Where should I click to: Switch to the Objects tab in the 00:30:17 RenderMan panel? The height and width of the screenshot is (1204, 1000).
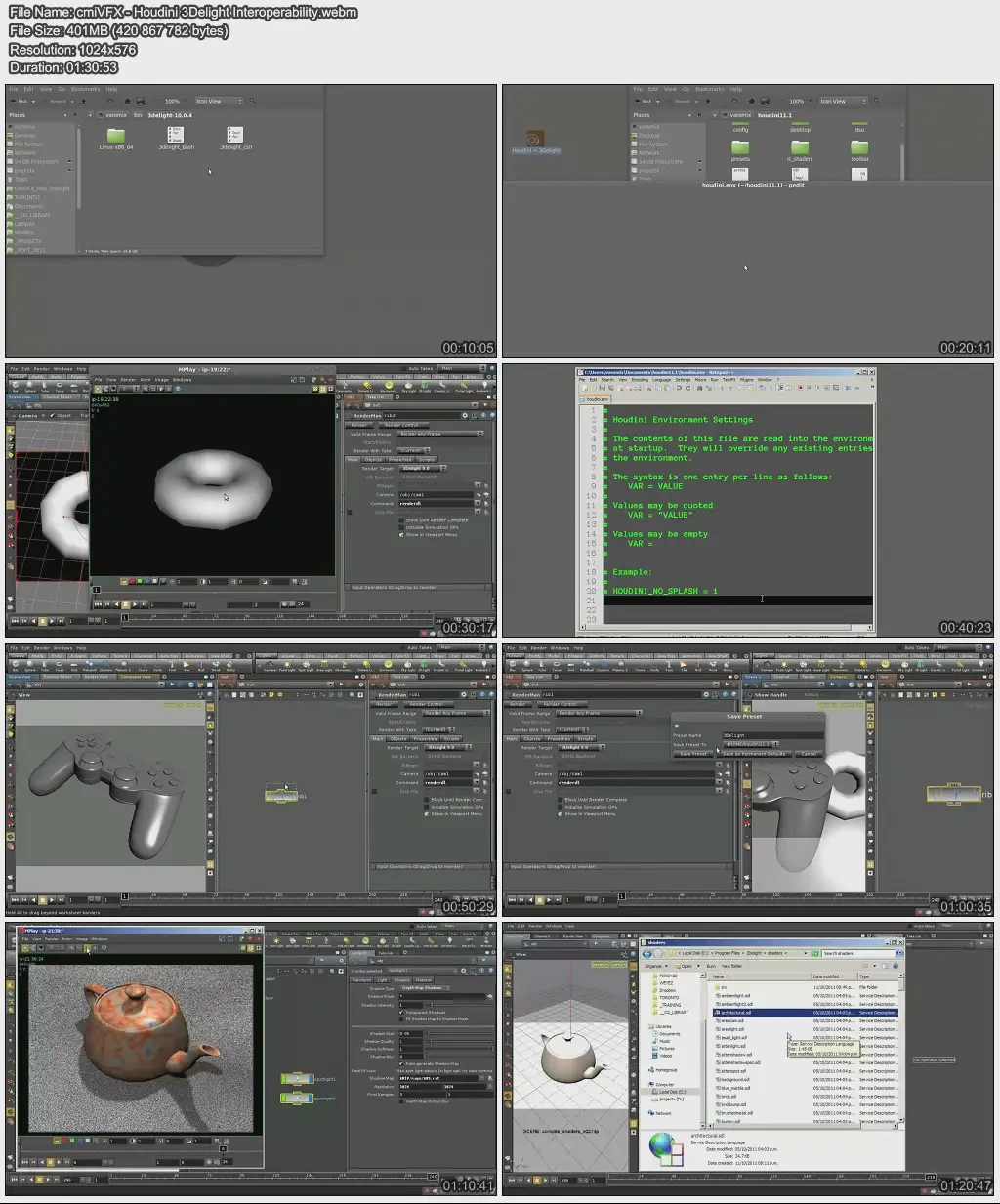(x=373, y=459)
